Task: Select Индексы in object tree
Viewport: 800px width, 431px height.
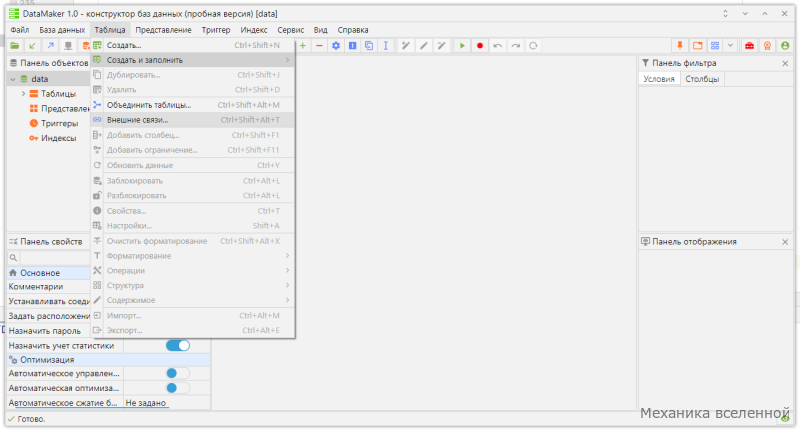Action: click(x=58, y=138)
